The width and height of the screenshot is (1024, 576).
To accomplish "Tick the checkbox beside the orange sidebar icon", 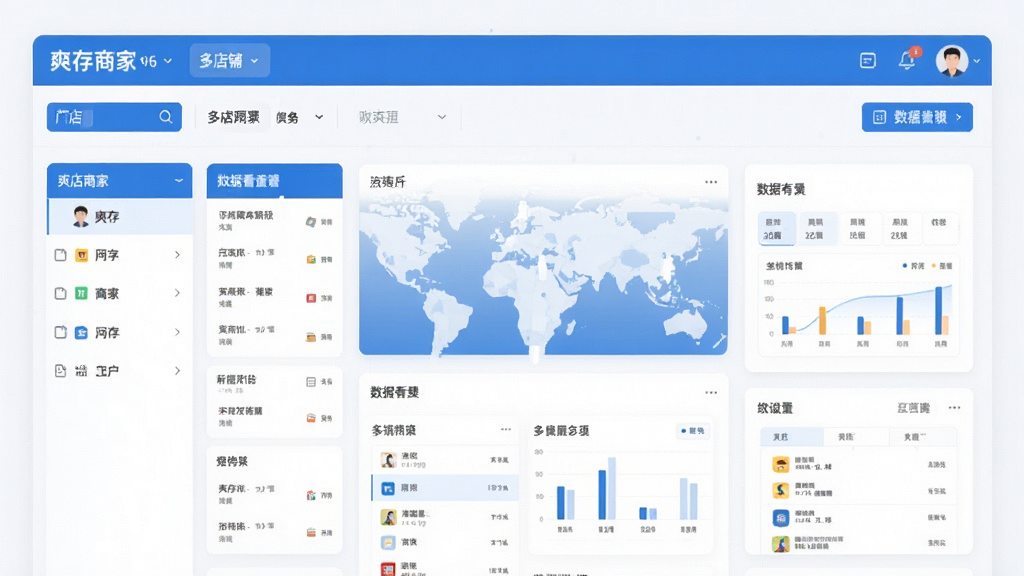I will pyautogui.click(x=61, y=255).
